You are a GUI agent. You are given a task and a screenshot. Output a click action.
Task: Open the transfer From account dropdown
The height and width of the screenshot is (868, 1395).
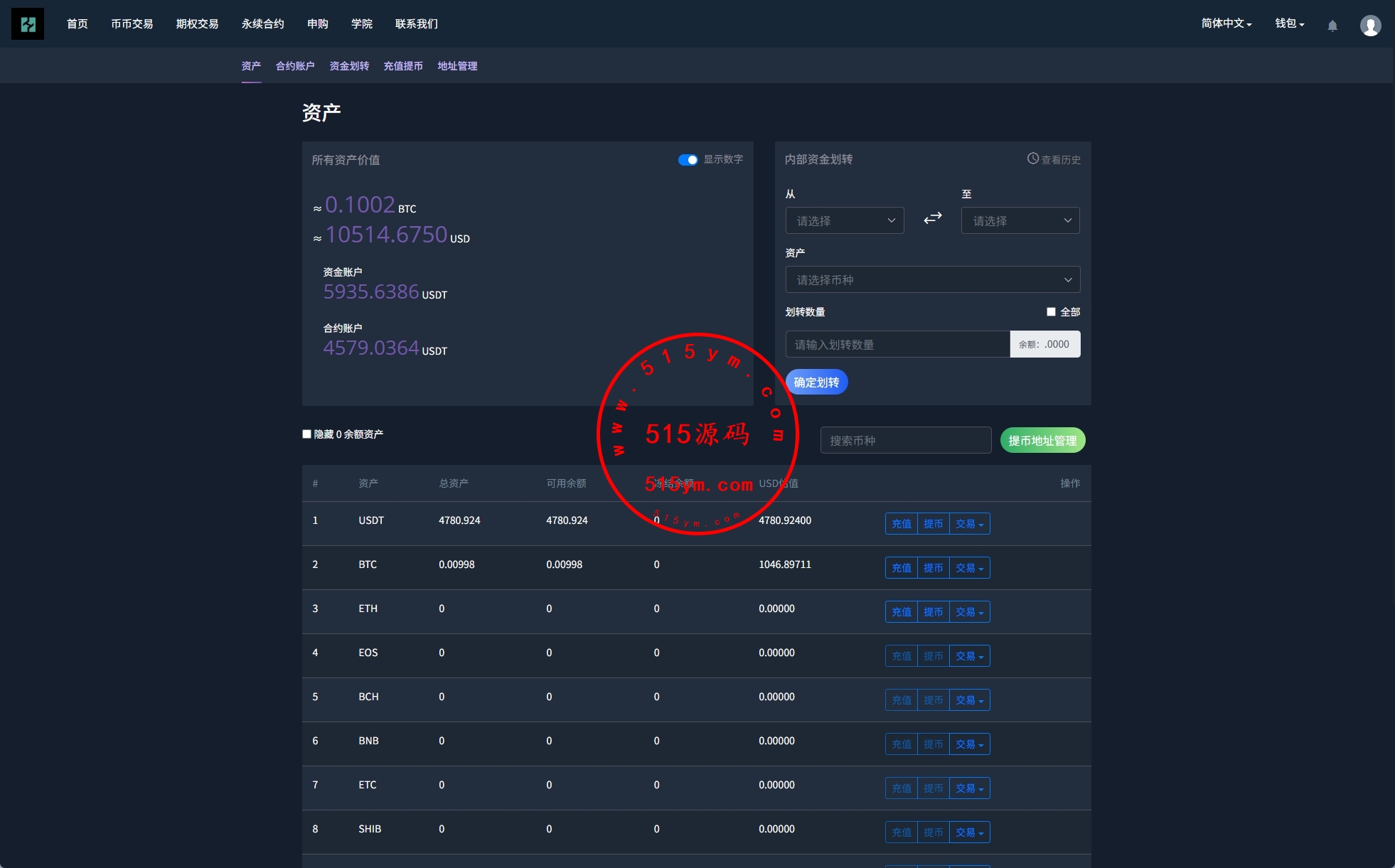point(844,220)
